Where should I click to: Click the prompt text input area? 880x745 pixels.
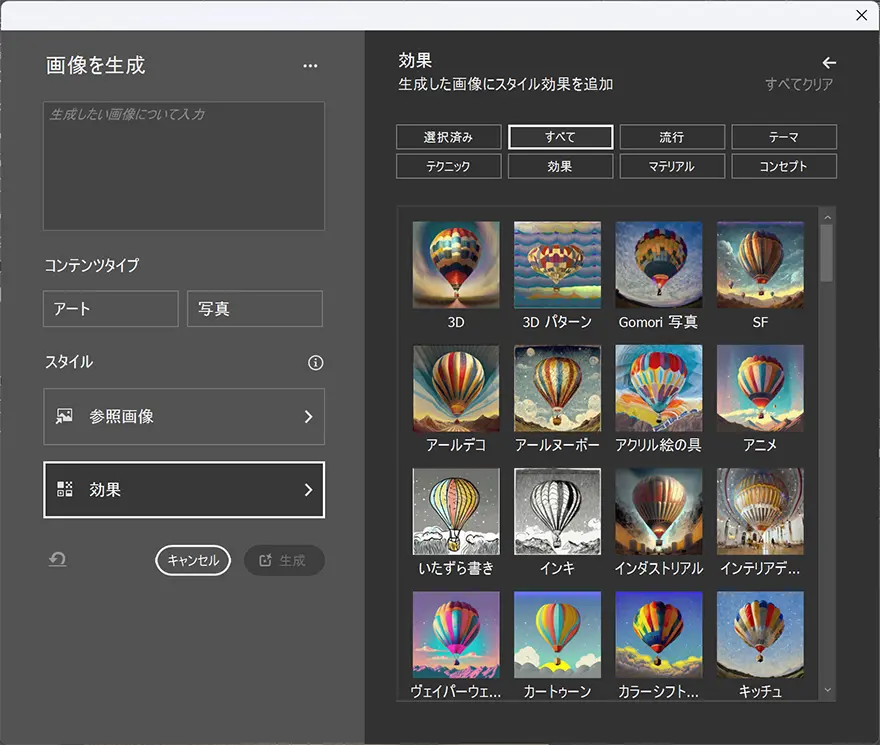pos(184,166)
